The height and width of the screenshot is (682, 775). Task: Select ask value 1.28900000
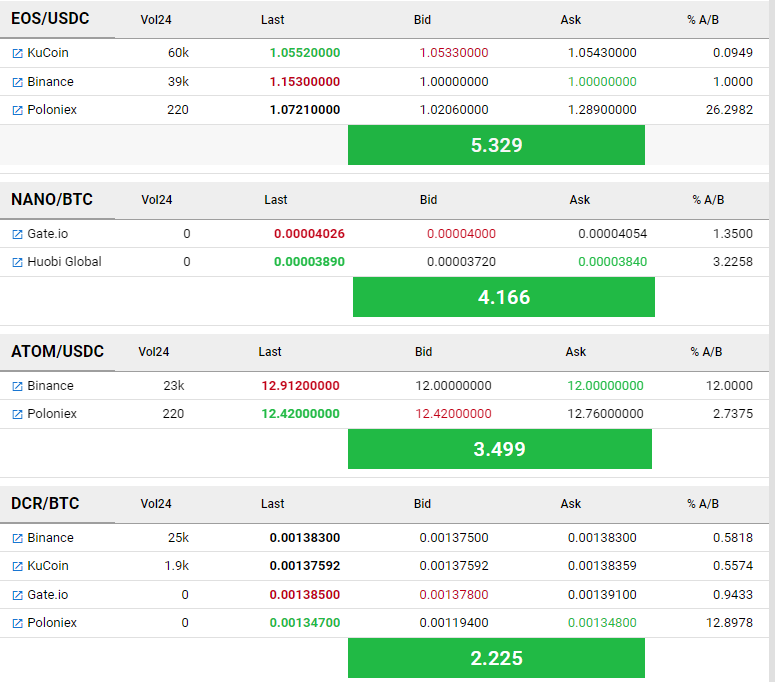(602, 110)
